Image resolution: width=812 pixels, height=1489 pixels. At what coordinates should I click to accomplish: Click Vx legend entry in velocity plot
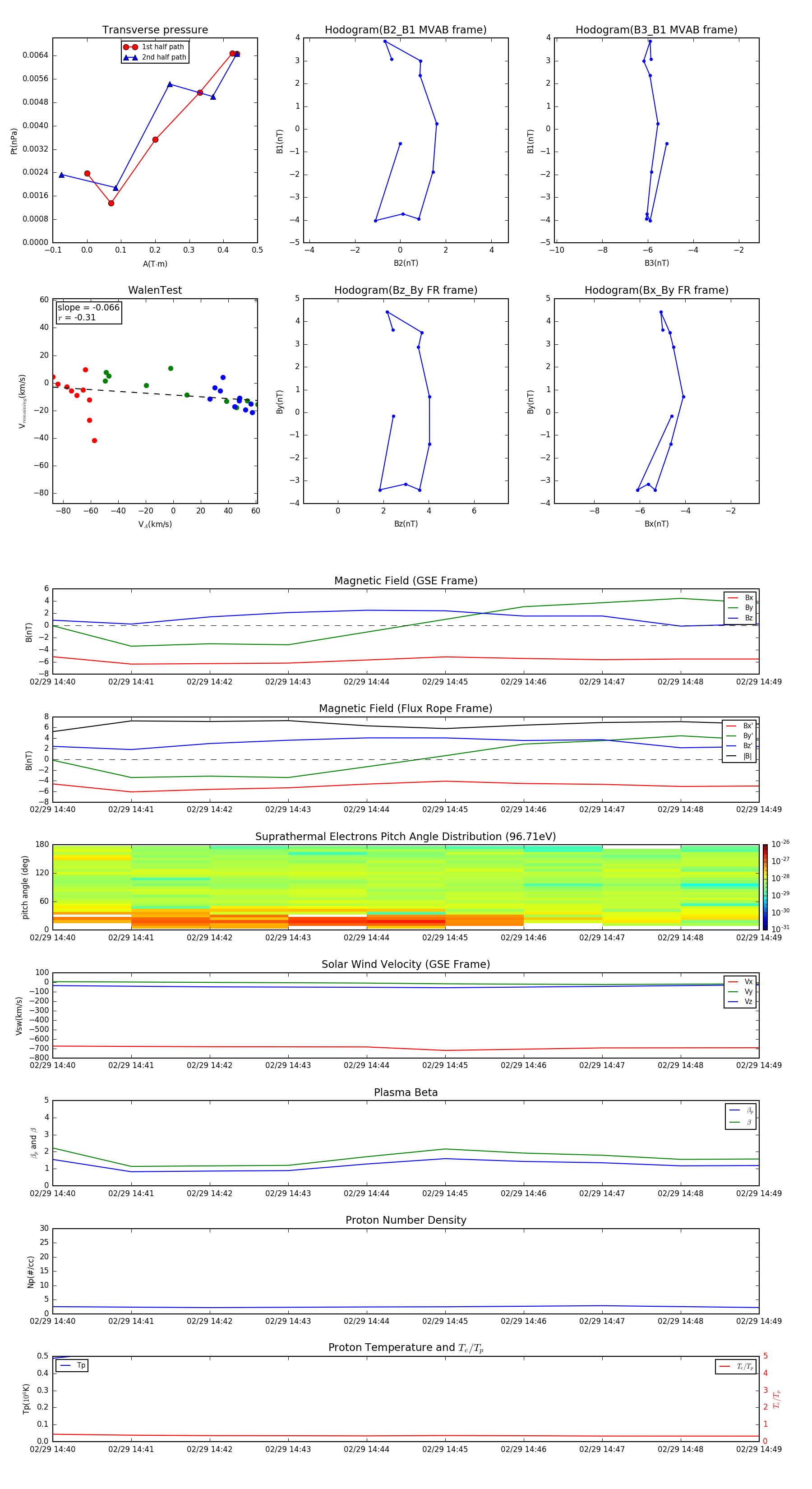(x=740, y=981)
